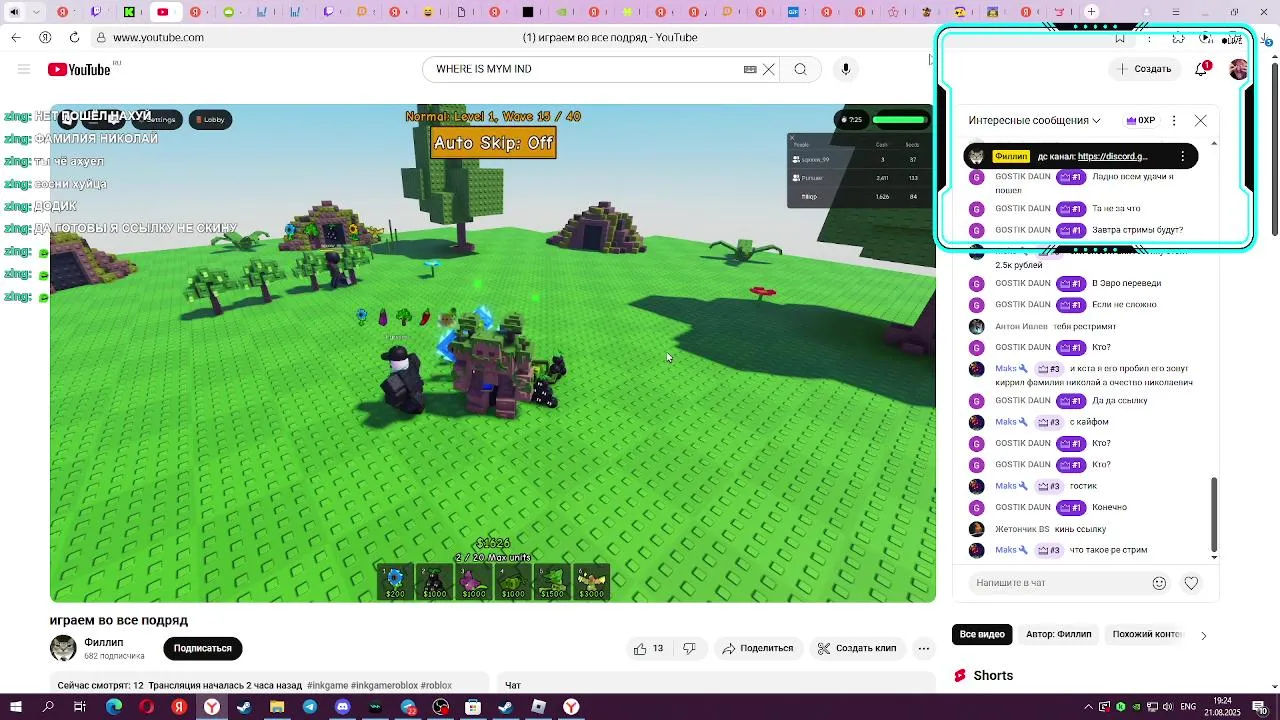Viewport: 1280px width, 720px height.
Task: Open the discord link in pinned message
Action: (x=1113, y=156)
